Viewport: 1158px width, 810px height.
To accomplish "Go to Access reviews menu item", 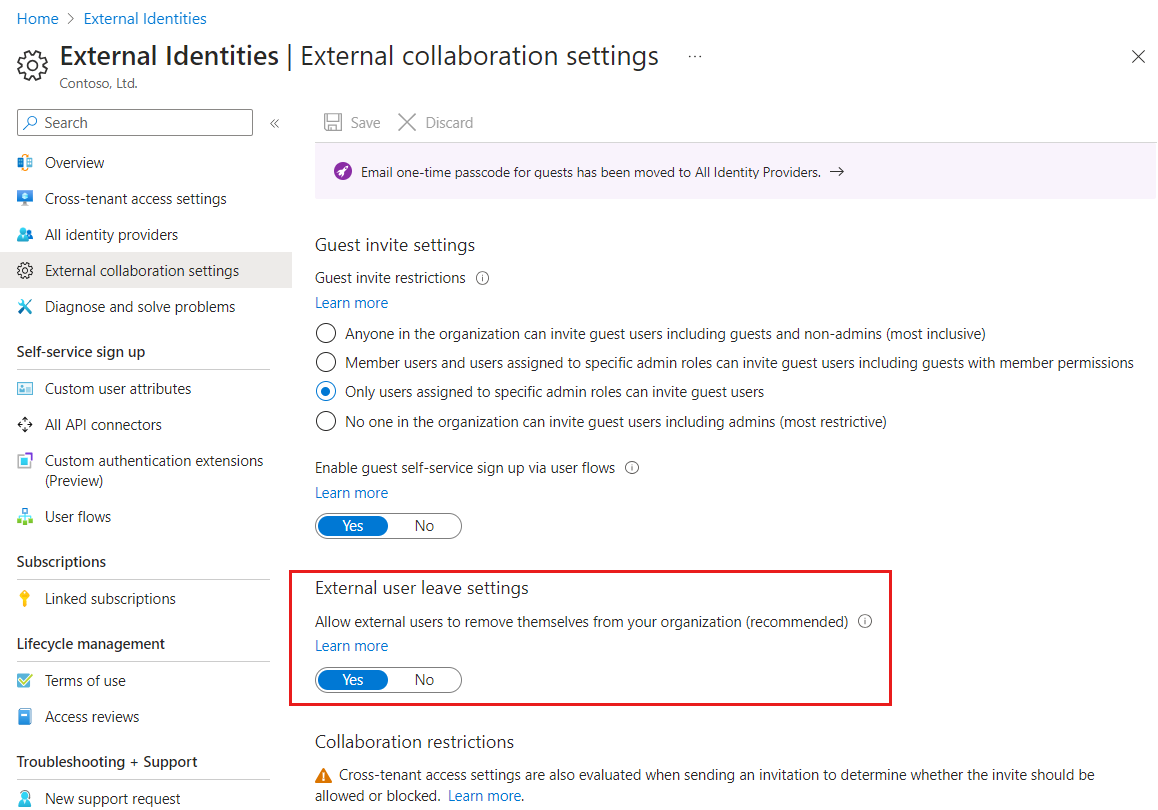I will pos(92,717).
